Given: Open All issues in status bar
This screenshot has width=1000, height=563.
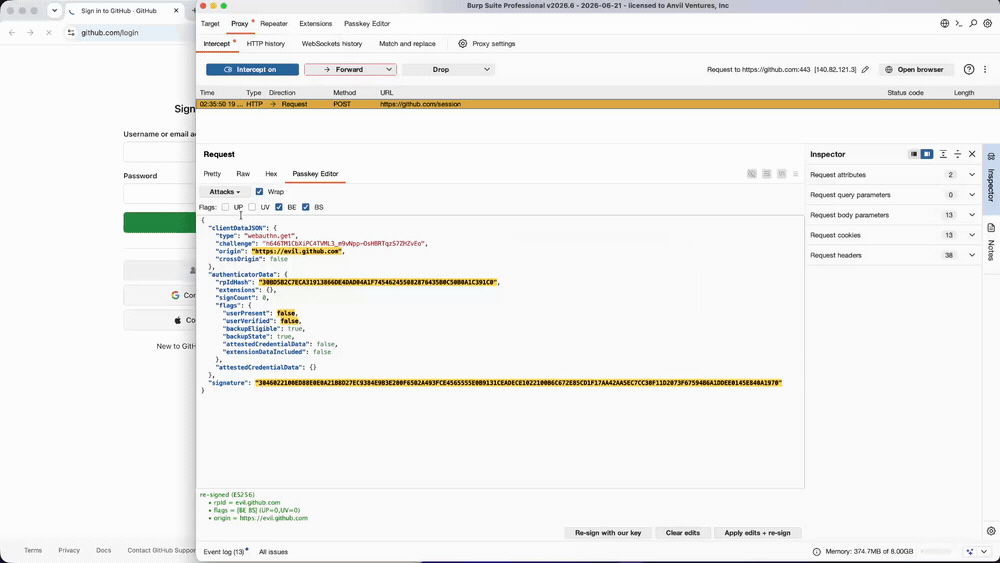Looking at the screenshot, I should pos(273,552).
